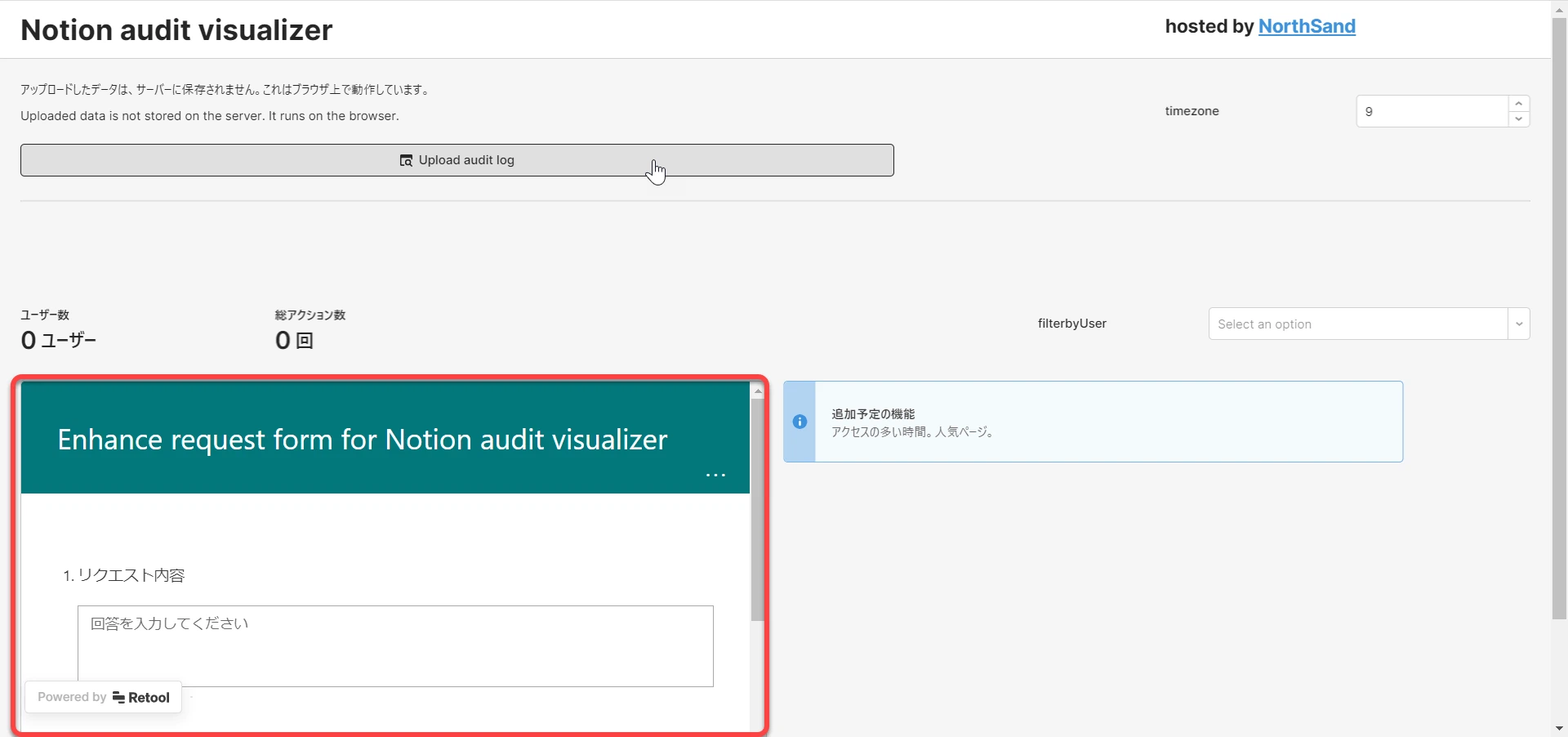Click the 総アクション数 statistic label
Viewport: 1568px width, 737px height.
pyautogui.click(x=310, y=315)
